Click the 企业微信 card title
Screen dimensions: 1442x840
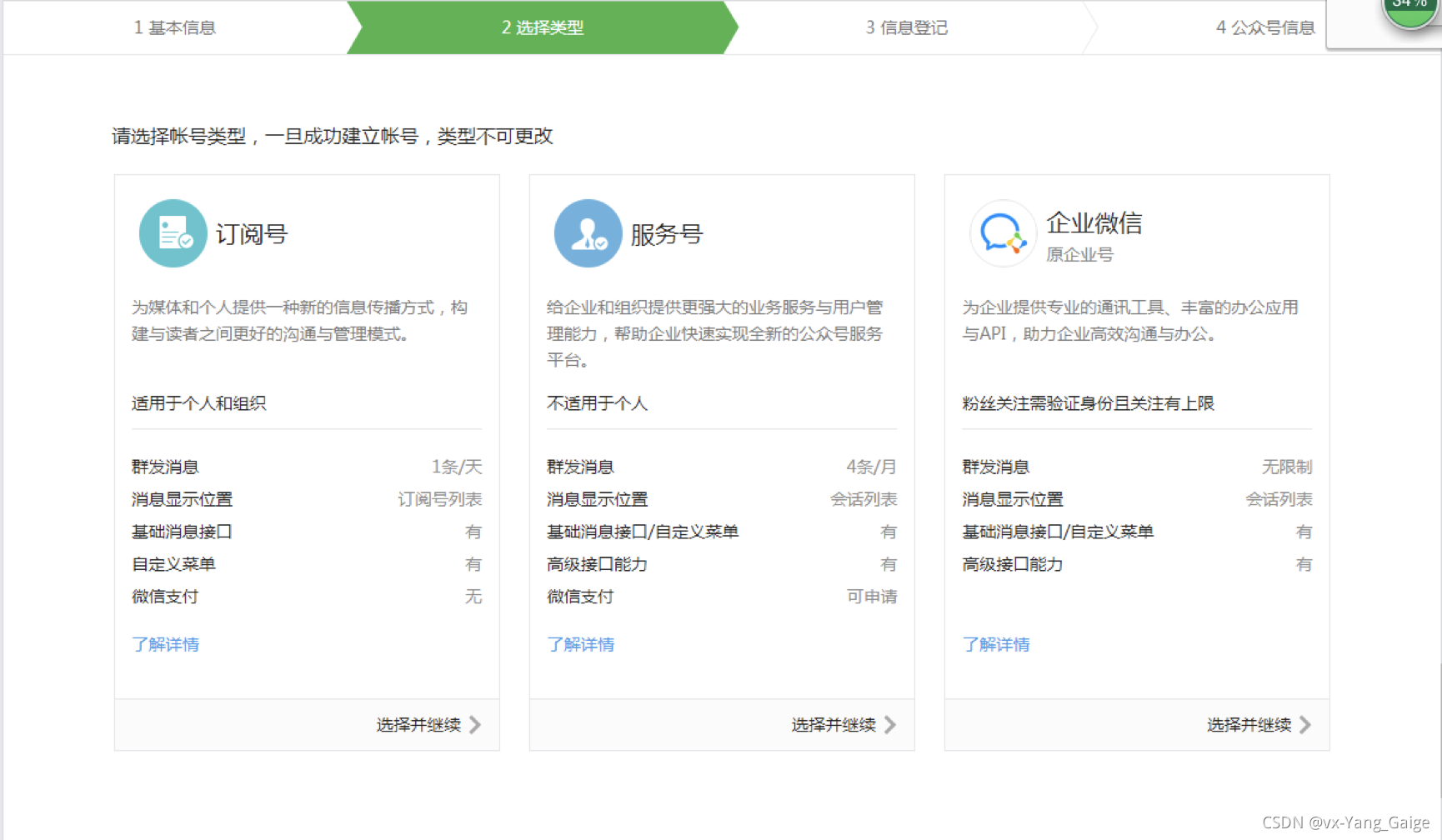(1094, 222)
